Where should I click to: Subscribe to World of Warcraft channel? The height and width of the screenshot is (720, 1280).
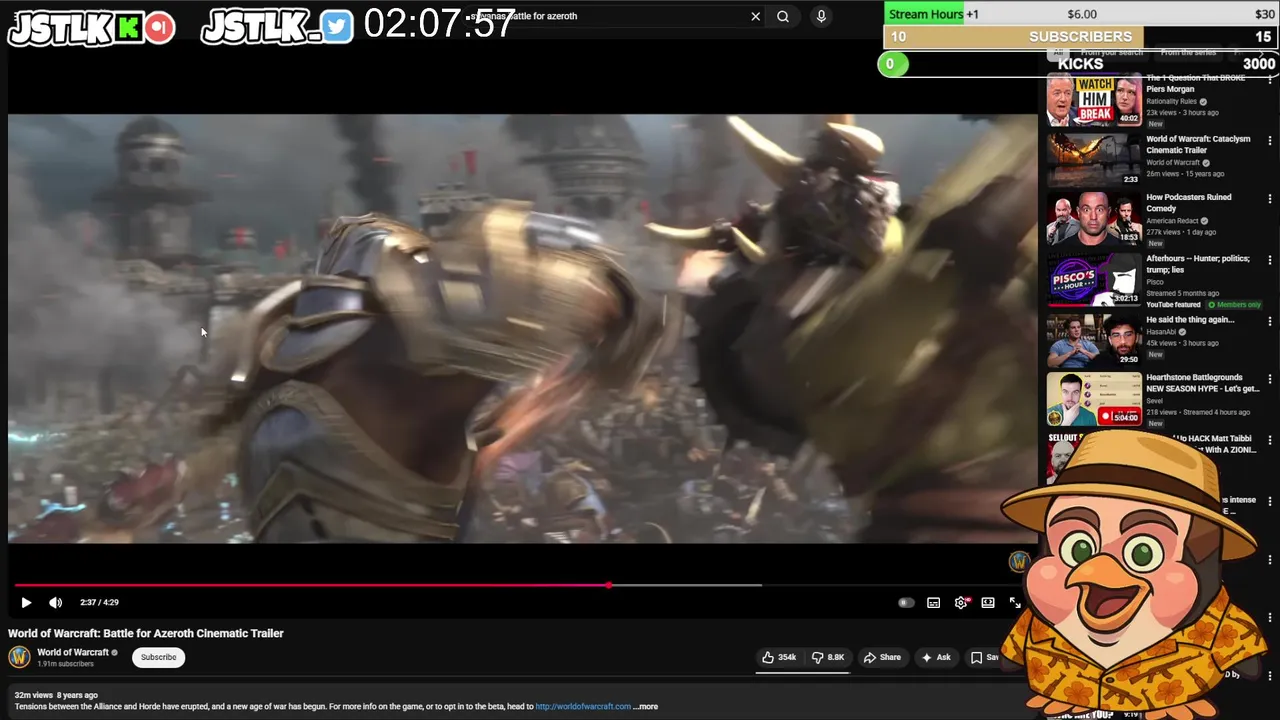coord(158,658)
